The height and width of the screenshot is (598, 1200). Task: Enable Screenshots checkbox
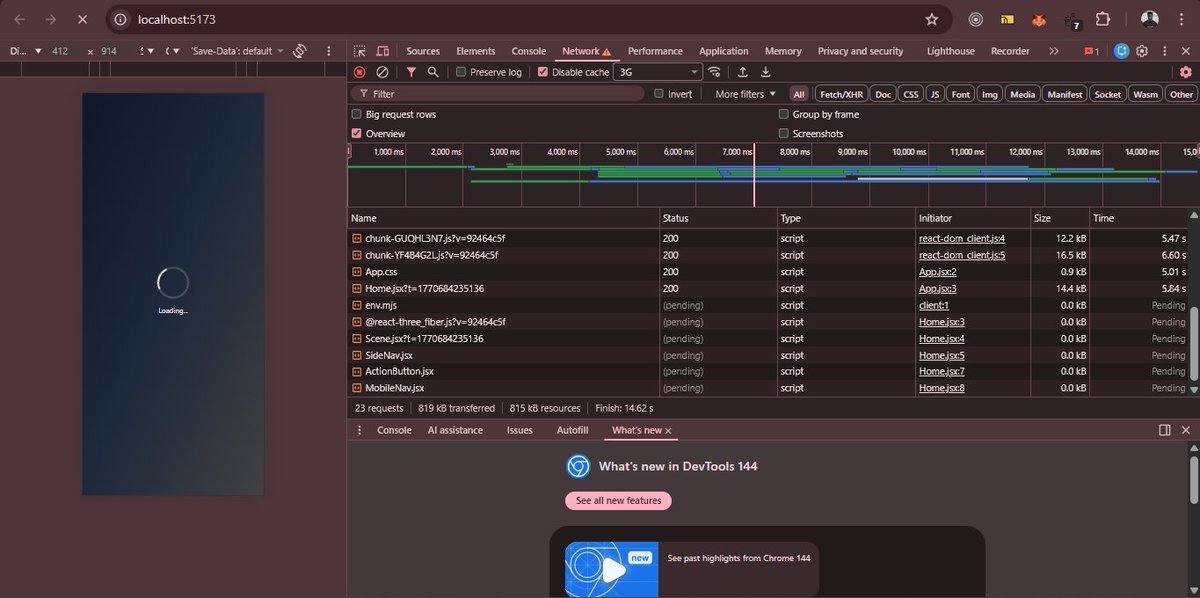[784, 133]
